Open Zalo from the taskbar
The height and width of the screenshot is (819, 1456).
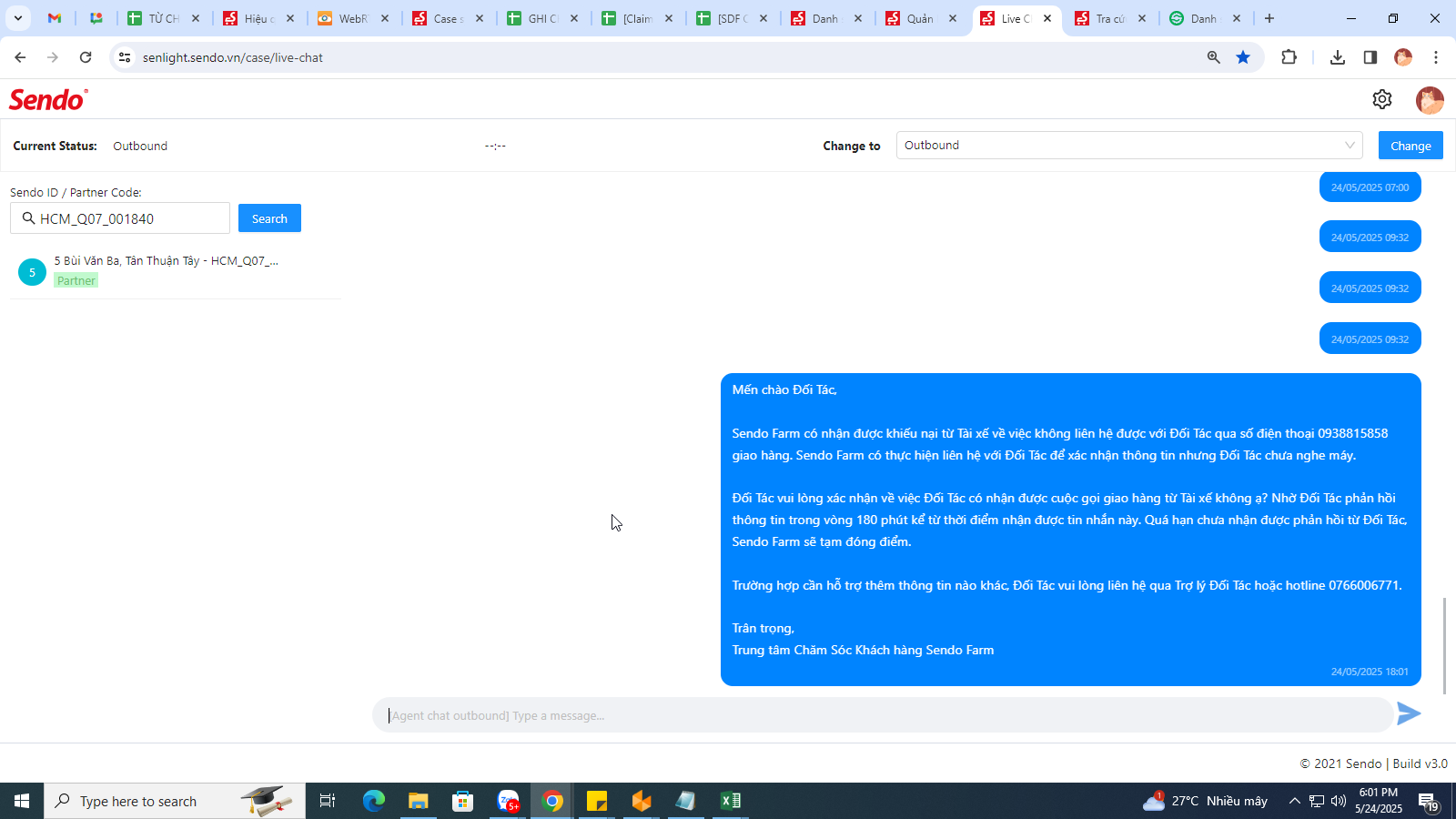[x=508, y=801]
